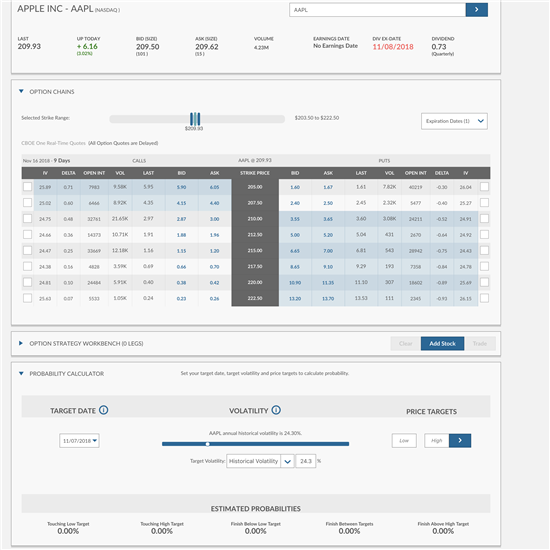The image size is (550, 550).
Task: Click call volume 21.65K at strike 210.00
Action: tap(120, 219)
